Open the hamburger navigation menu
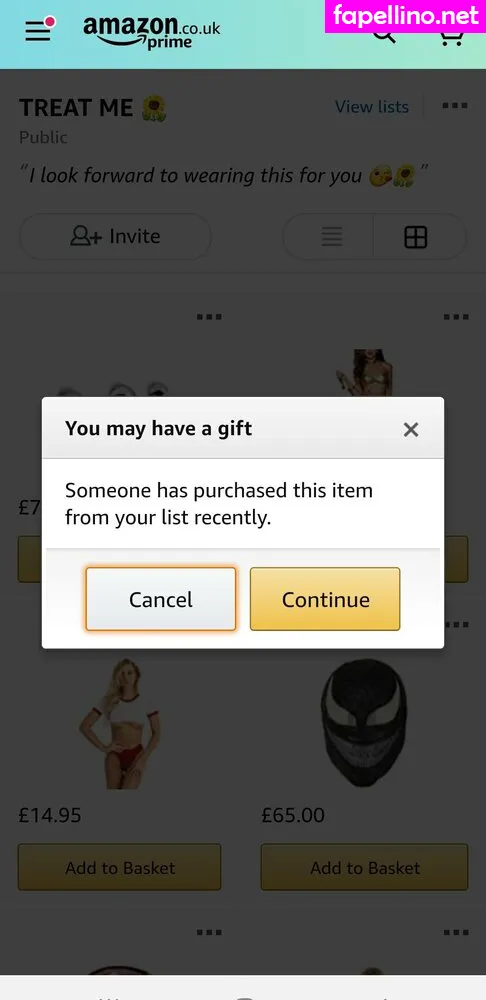 tap(38, 31)
